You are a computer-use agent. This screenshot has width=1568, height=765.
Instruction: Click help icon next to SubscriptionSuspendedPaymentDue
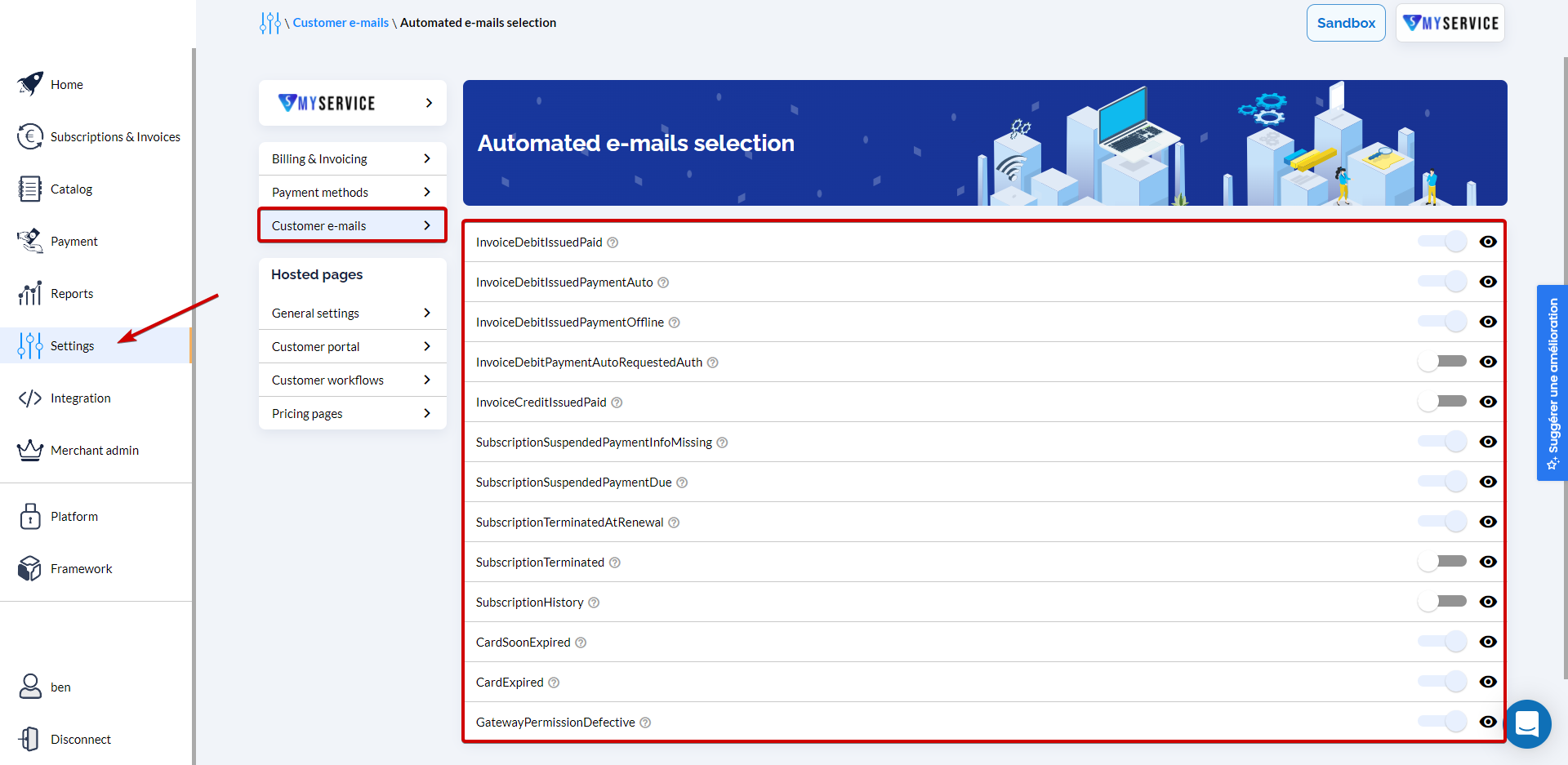(x=682, y=483)
